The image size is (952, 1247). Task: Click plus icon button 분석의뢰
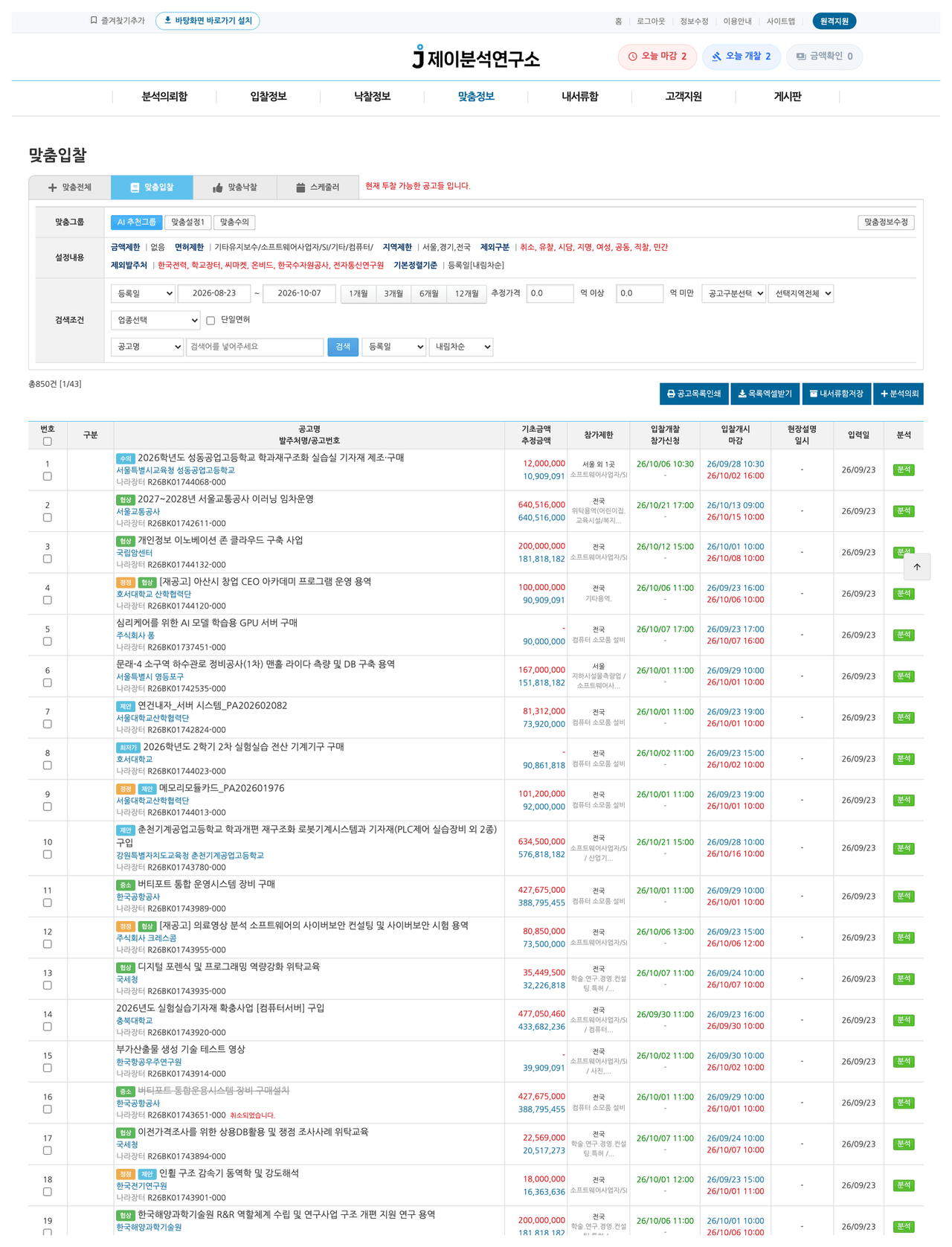coord(898,394)
